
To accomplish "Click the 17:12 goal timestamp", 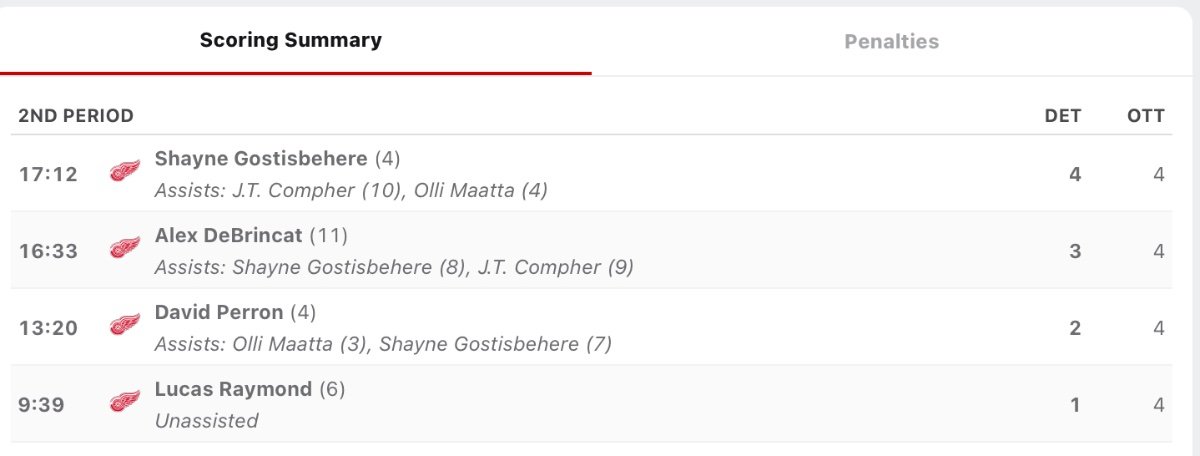I will click(x=48, y=174).
